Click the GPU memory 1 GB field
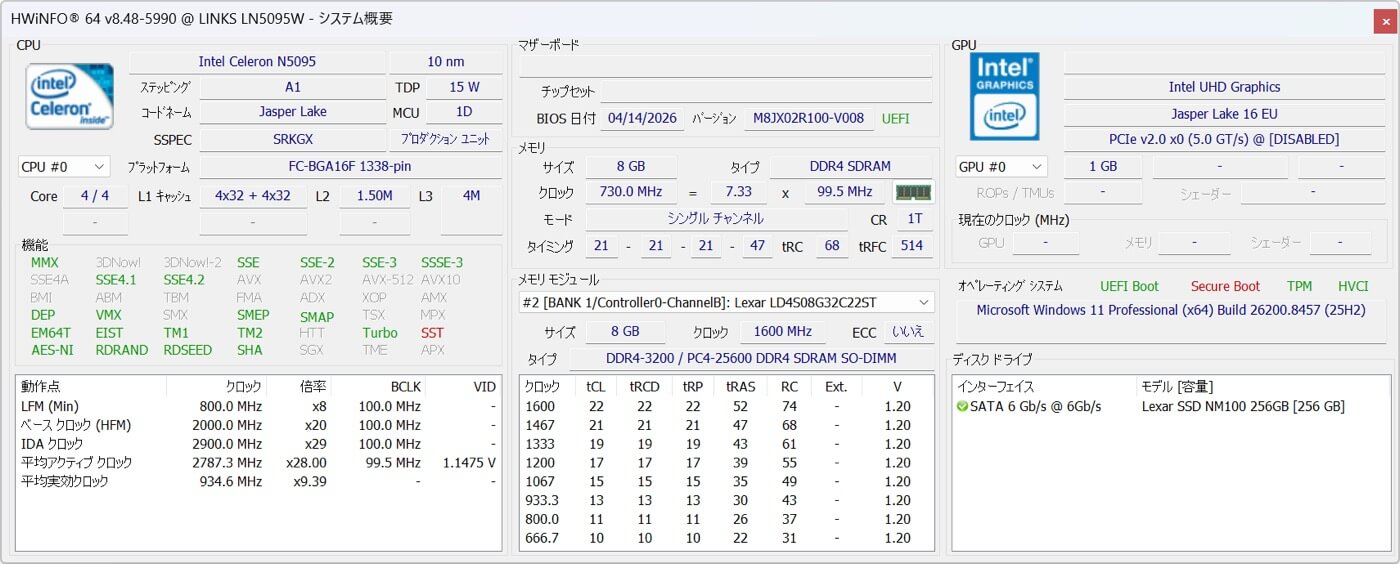This screenshot has height=564, width=1400. click(1103, 167)
